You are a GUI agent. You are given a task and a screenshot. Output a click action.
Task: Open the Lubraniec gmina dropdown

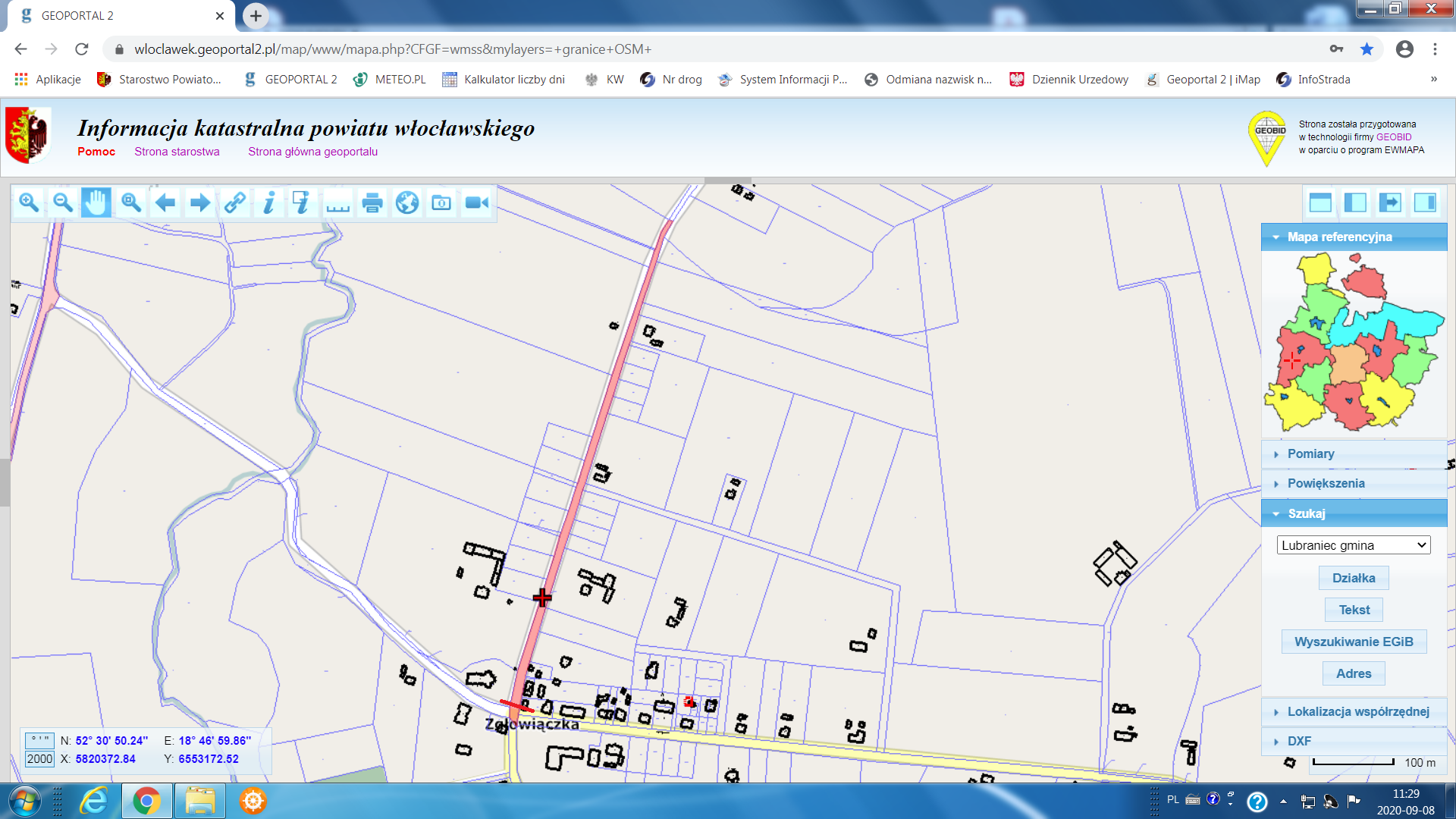[1354, 545]
